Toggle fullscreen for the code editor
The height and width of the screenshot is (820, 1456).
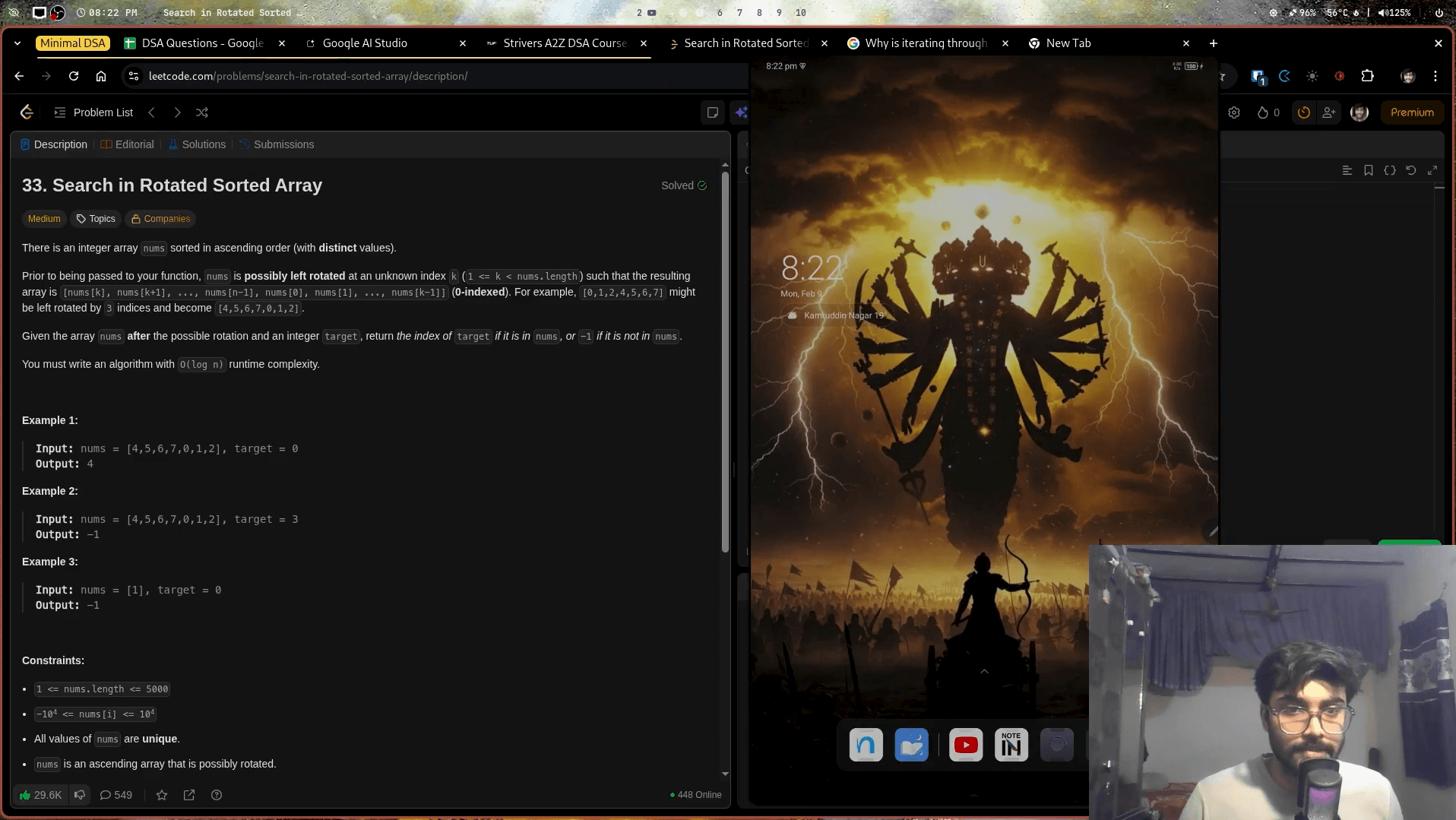tap(1432, 170)
